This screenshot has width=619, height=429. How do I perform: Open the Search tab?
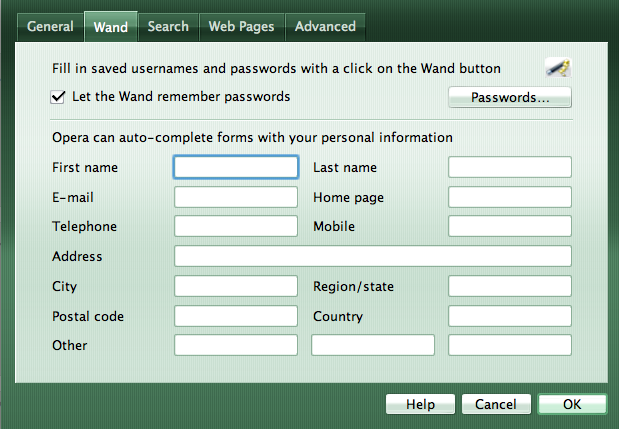pyautogui.click(x=168, y=26)
